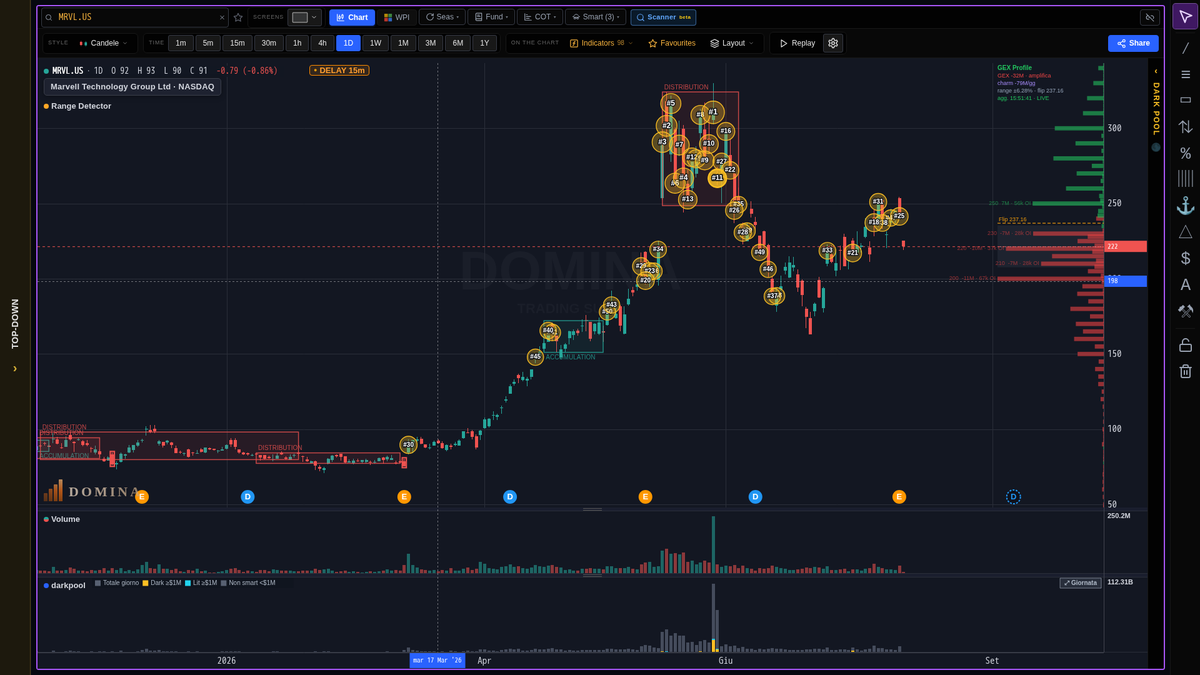This screenshot has height=675, width=1200.
Task: Select the percent tool
Action: [1185, 153]
